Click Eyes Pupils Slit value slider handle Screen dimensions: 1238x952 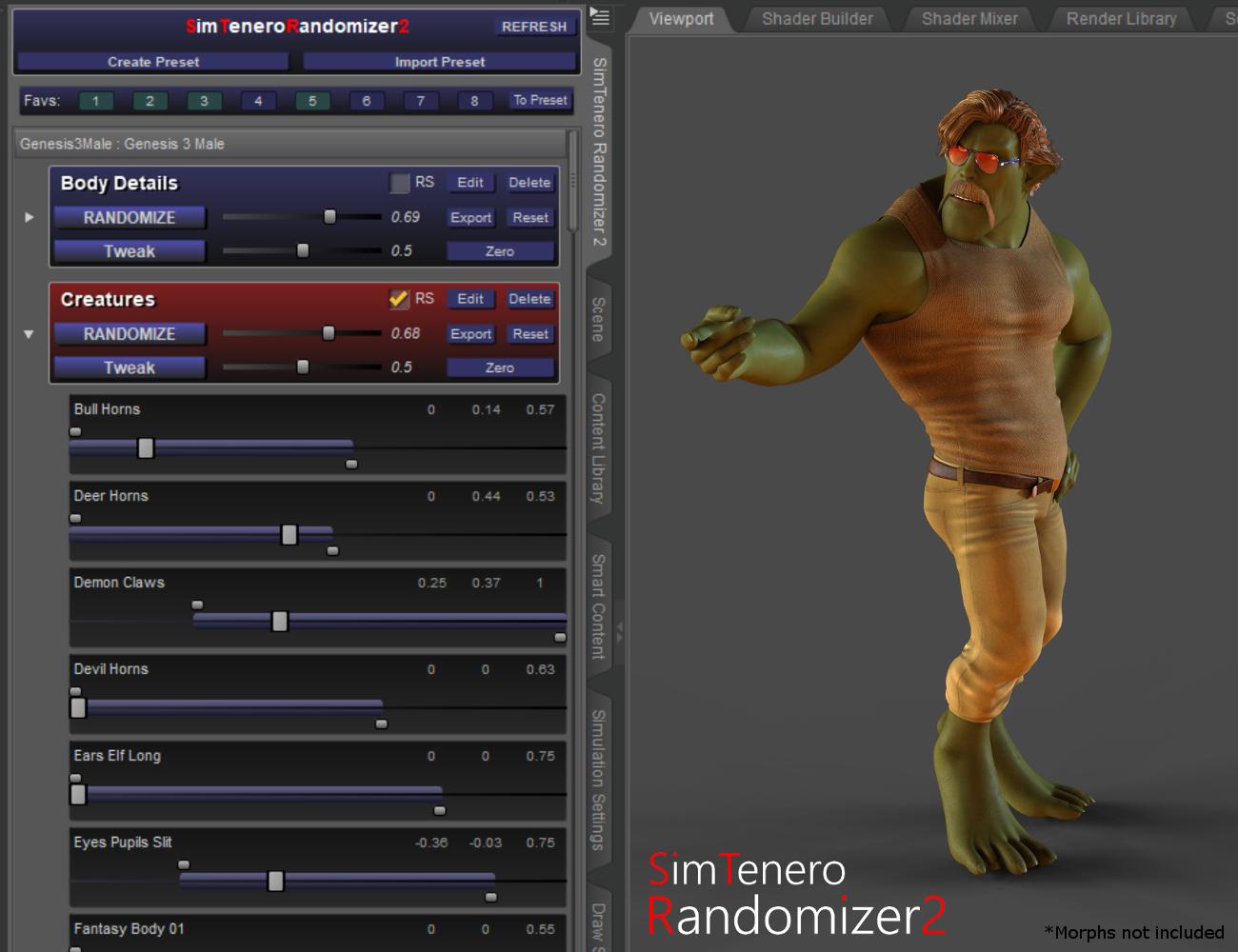click(x=275, y=881)
